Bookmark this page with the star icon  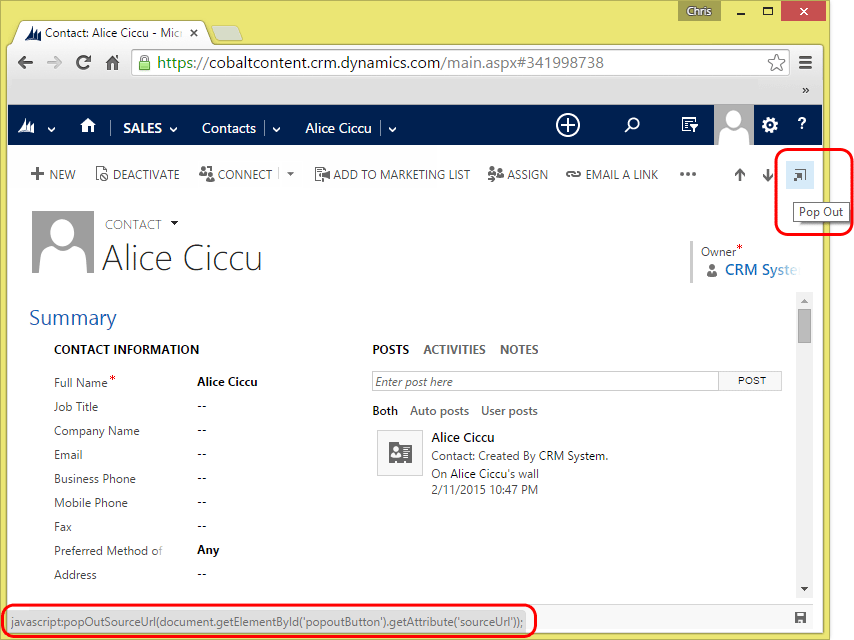point(776,63)
